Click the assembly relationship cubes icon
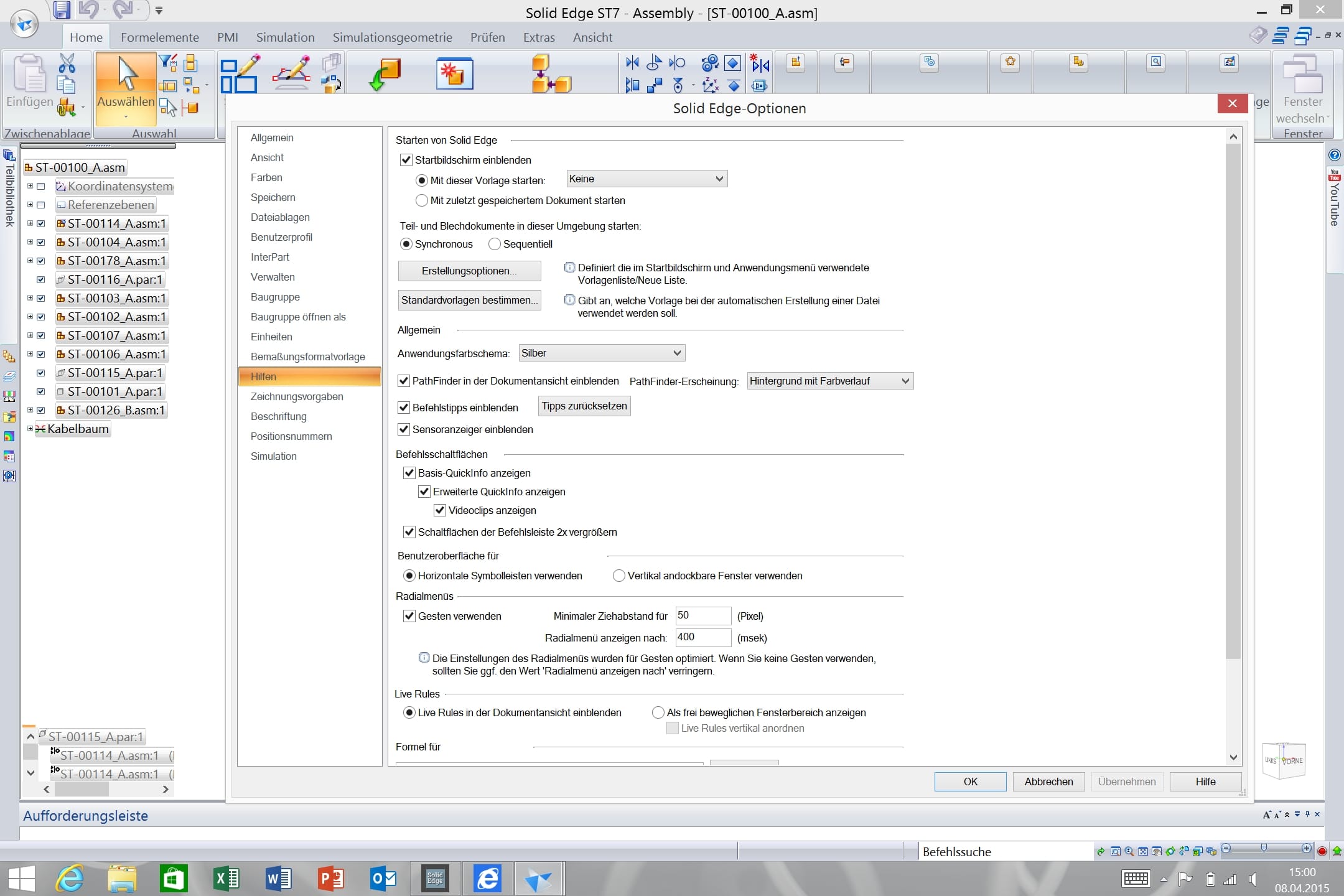Image resolution: width=1344 pixels, height=896 pixels. (551, 73)
